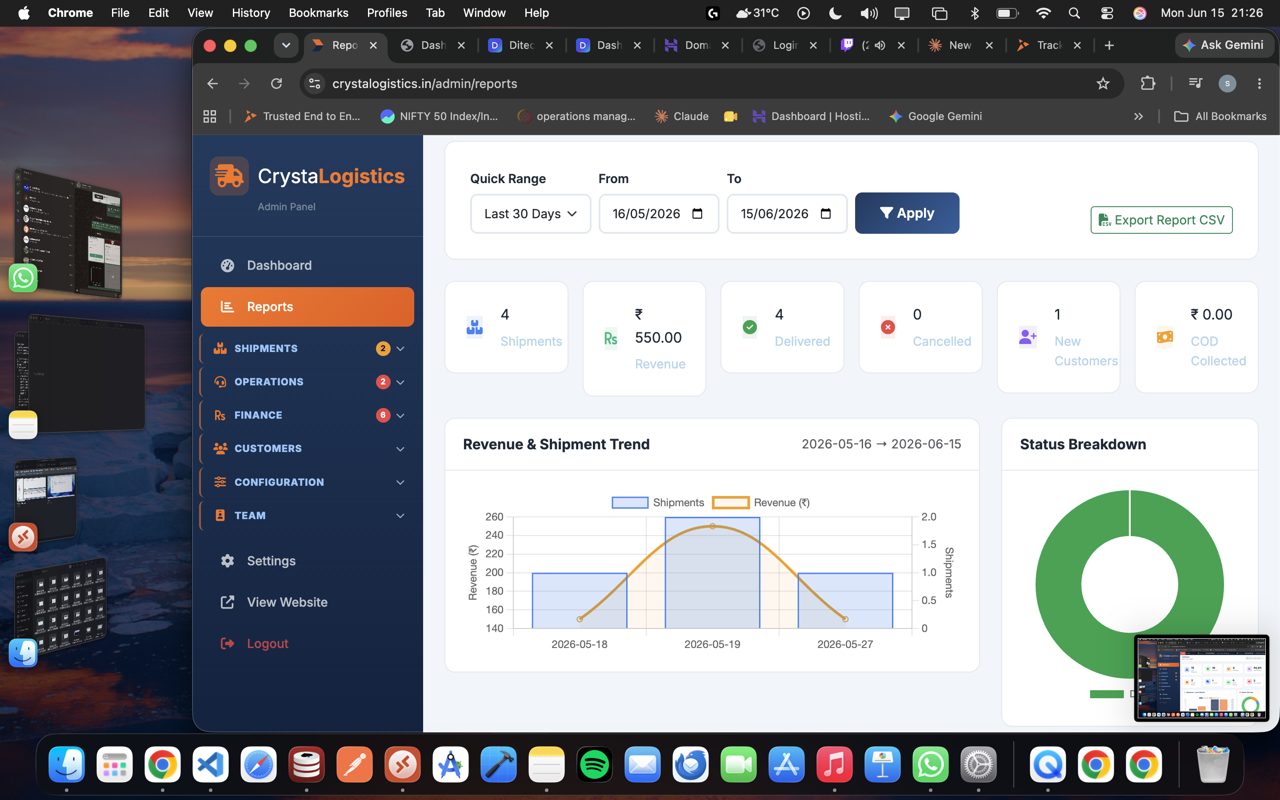
Task: Bookmark this page with the star
Action: [1103, 84]
